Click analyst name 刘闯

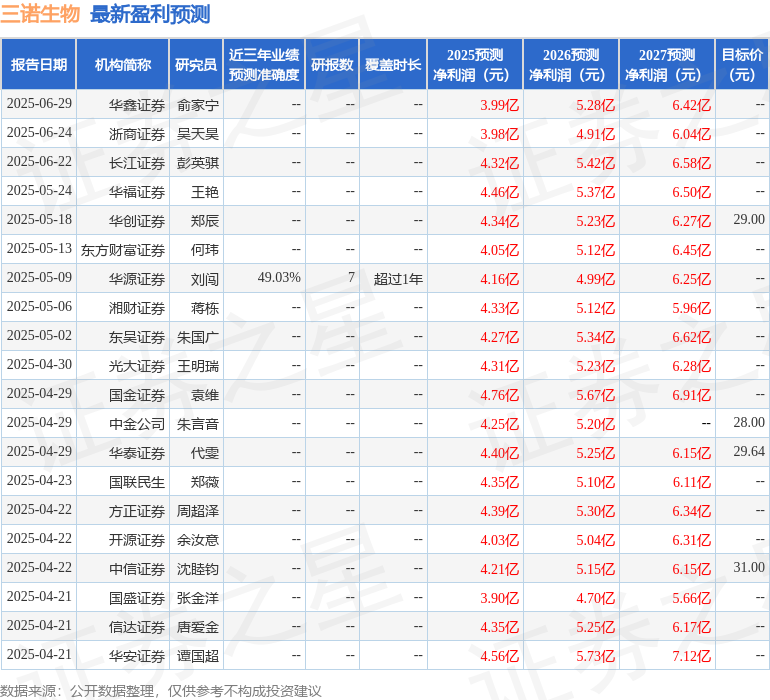pyautogui.click(x=204, y=279)
